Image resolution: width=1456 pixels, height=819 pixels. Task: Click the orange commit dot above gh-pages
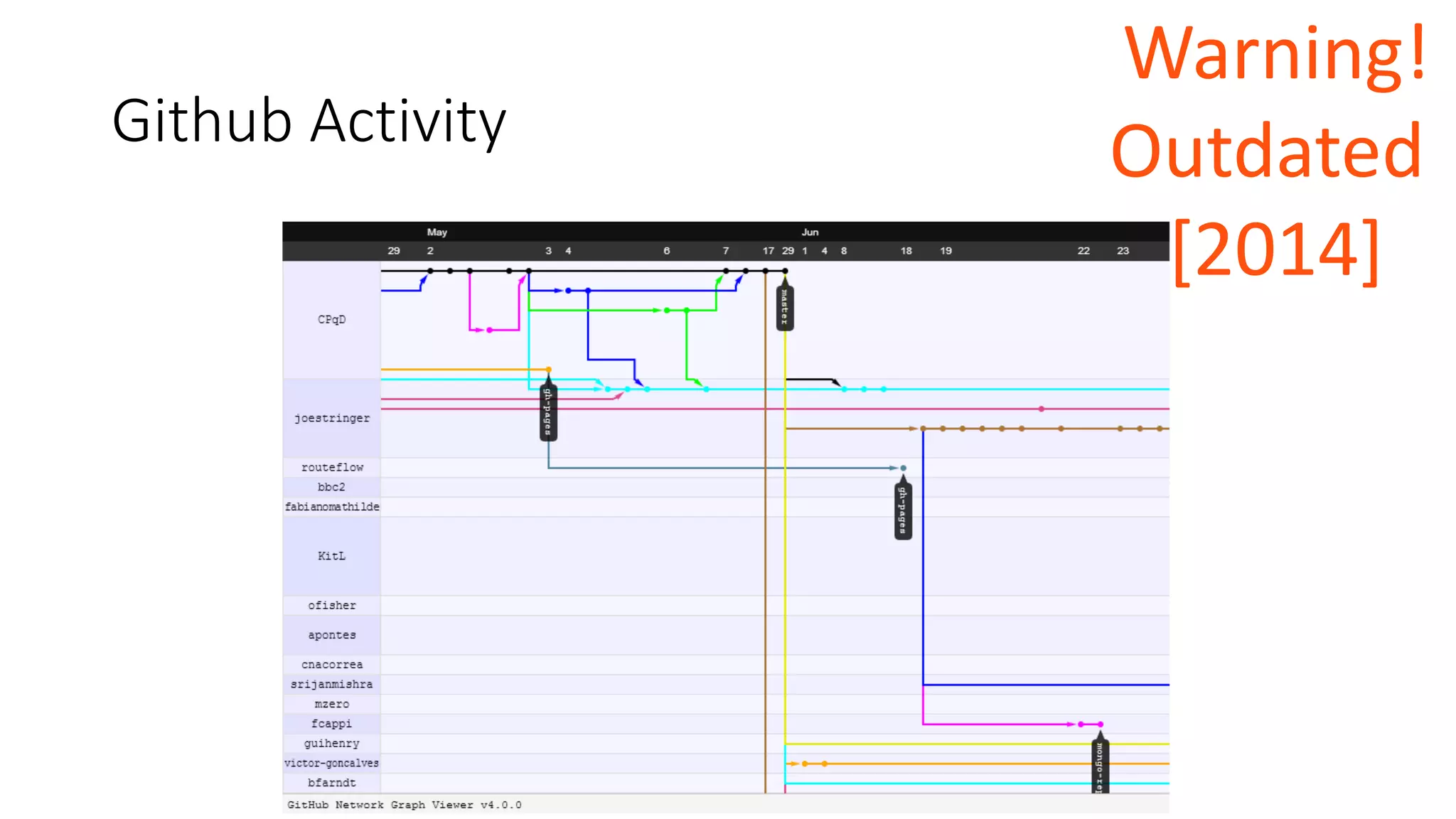click(x=548, y=370)
